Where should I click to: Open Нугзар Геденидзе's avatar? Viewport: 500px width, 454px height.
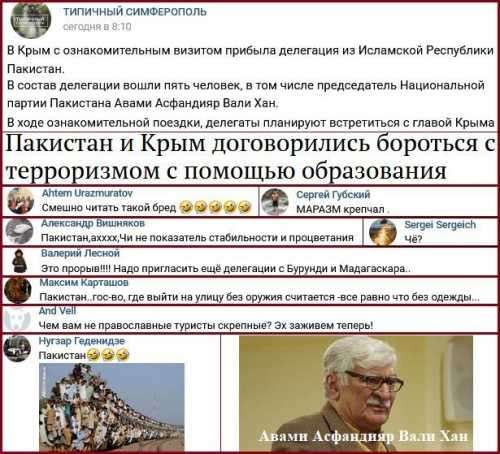point(17,349)
